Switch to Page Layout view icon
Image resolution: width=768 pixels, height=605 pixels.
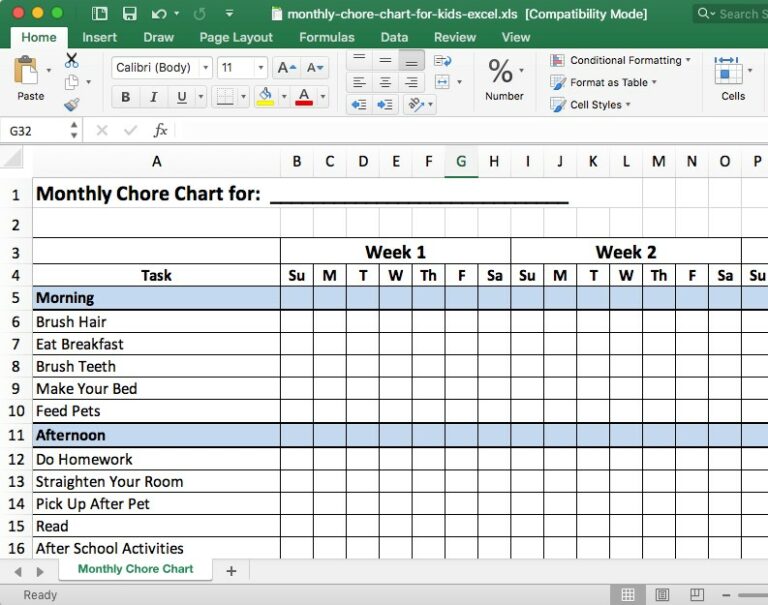[662, 595]
